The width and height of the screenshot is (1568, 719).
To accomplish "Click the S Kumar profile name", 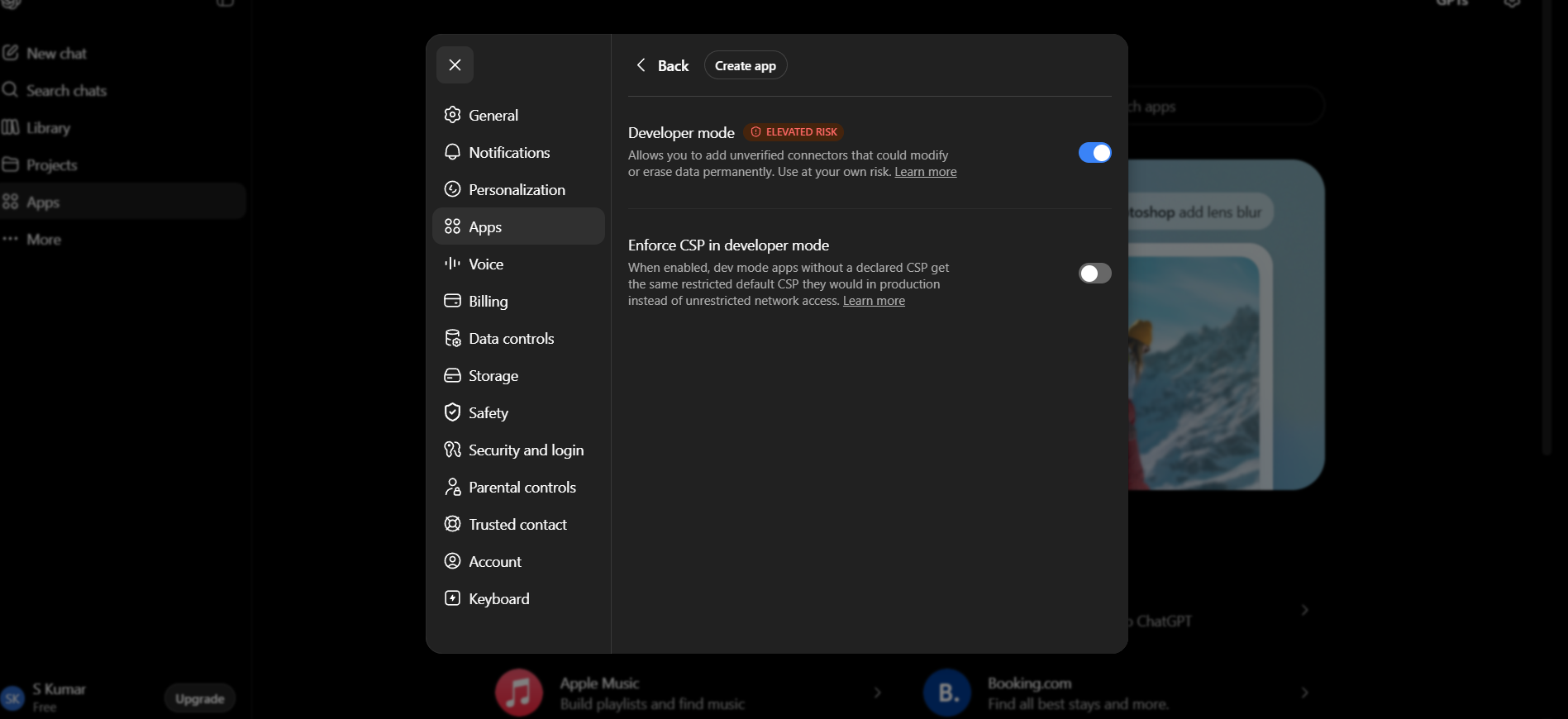I will [x=59, y=689].
